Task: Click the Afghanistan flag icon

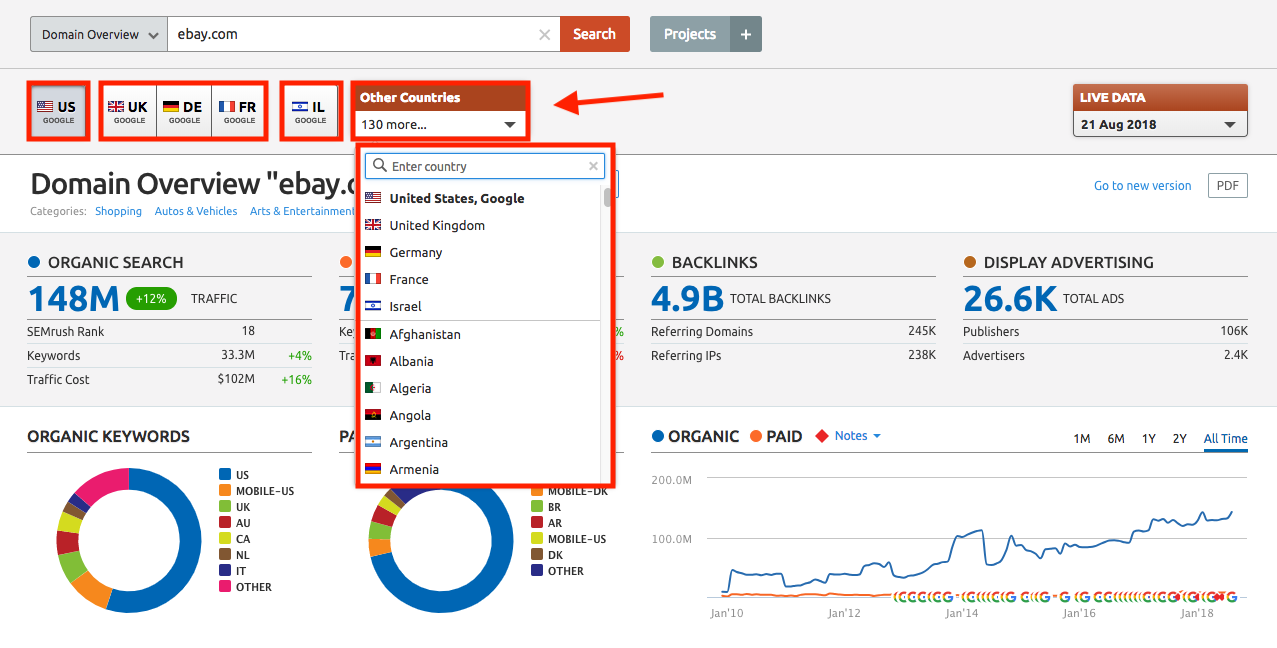Action: [373, 334]
